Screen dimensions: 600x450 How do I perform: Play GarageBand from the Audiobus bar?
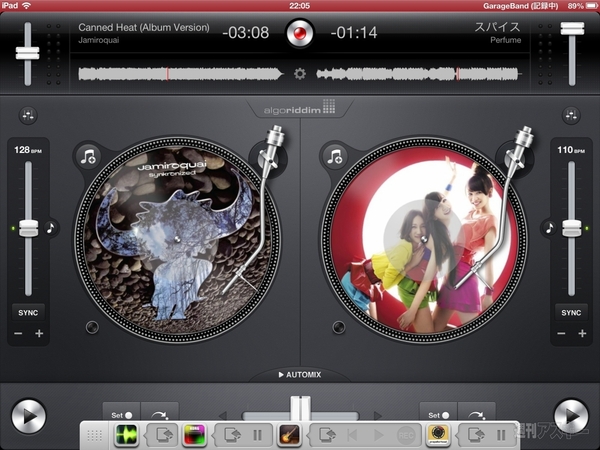click(378, 435)
